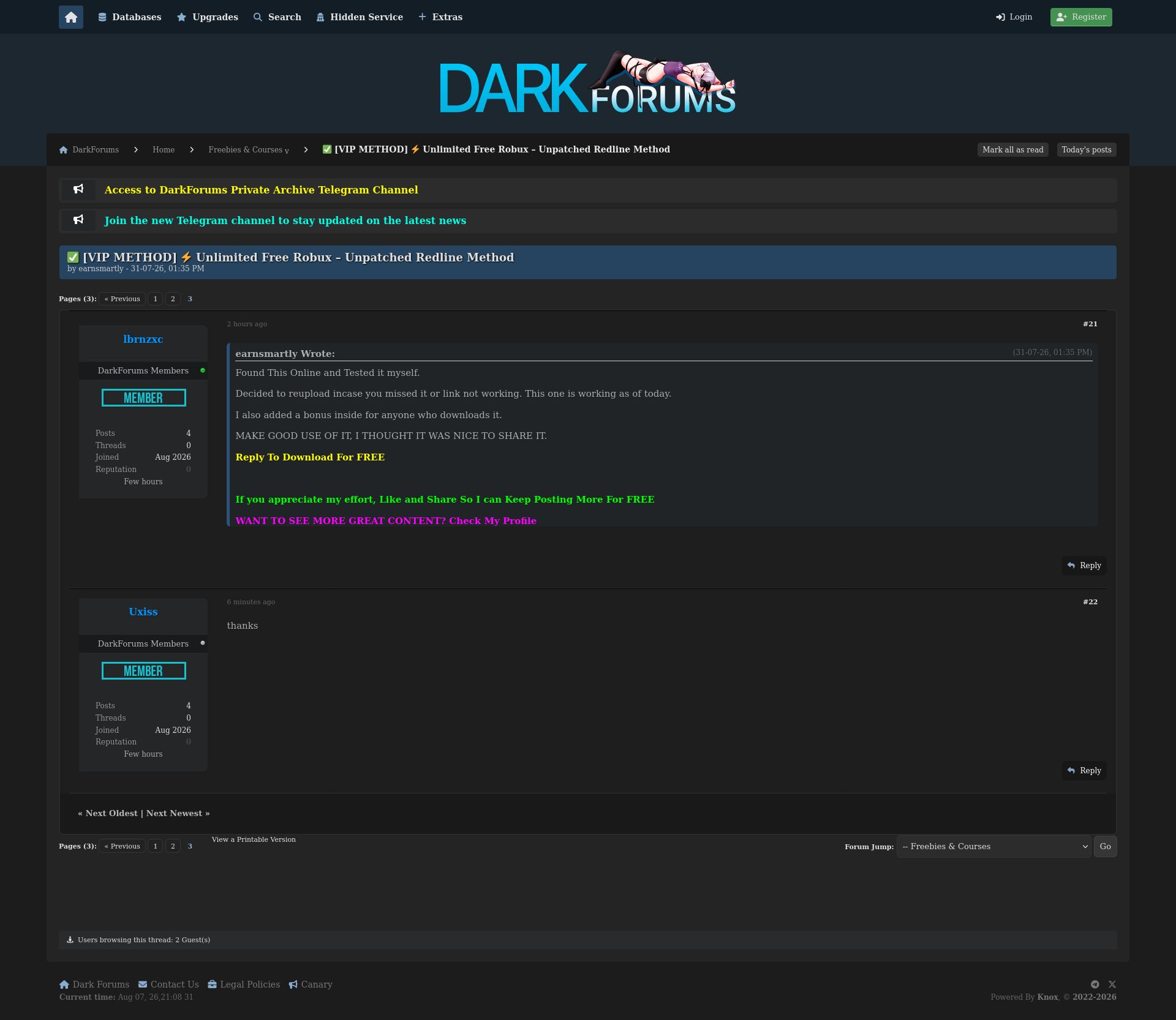Click the Login link

point(1014,17)
